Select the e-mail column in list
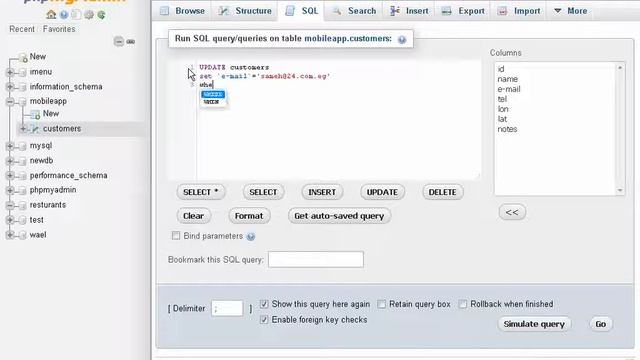Viewport: 640px width, 360px height. [x=509, y=89]
